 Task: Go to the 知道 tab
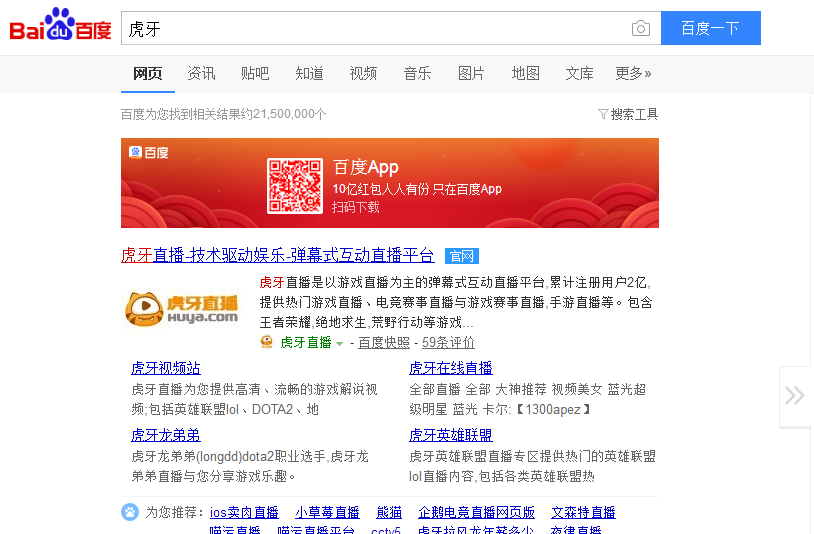(309, 74)
